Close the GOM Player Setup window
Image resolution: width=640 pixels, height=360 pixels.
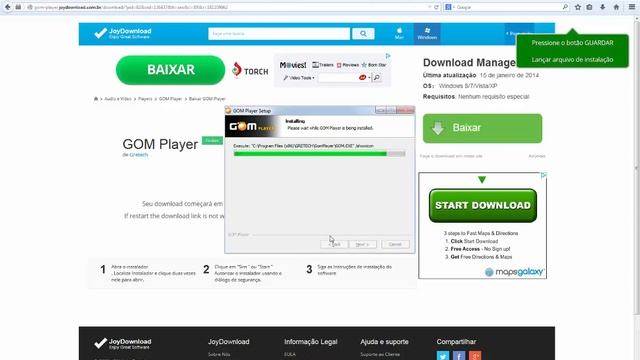point(405,110)
